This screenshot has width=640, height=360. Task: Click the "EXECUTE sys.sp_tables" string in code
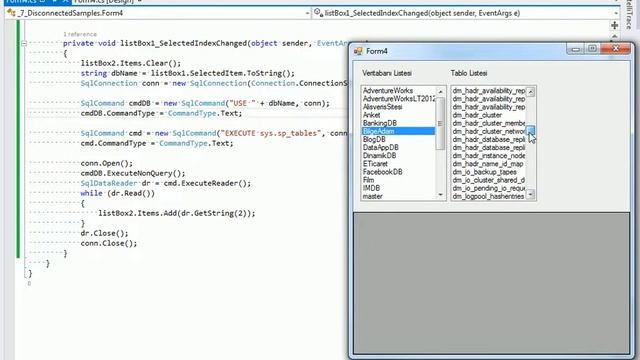click(270, 133)
